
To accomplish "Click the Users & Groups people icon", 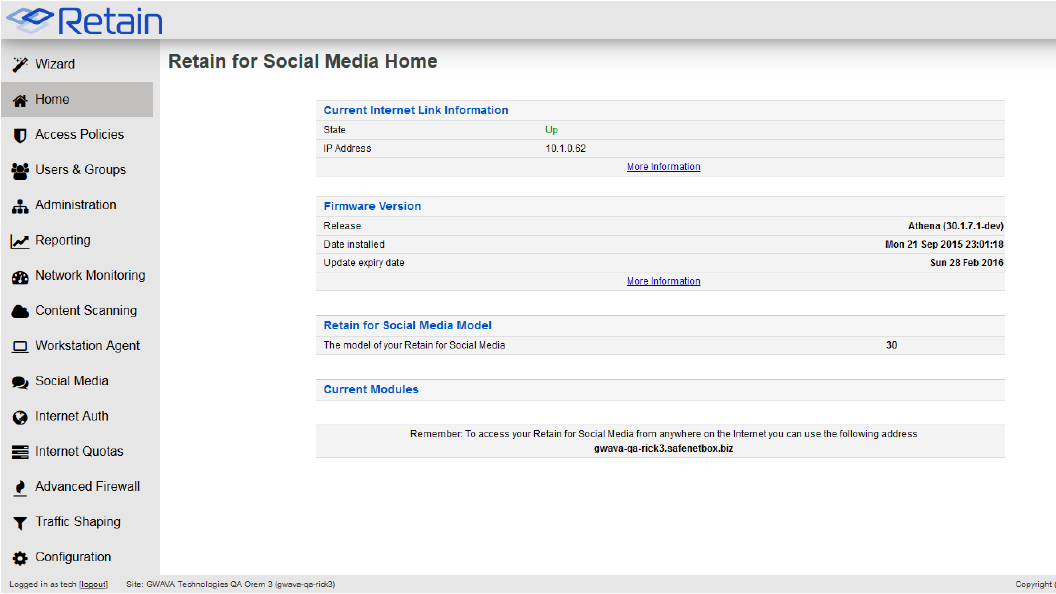I will (x=20, y=170).
